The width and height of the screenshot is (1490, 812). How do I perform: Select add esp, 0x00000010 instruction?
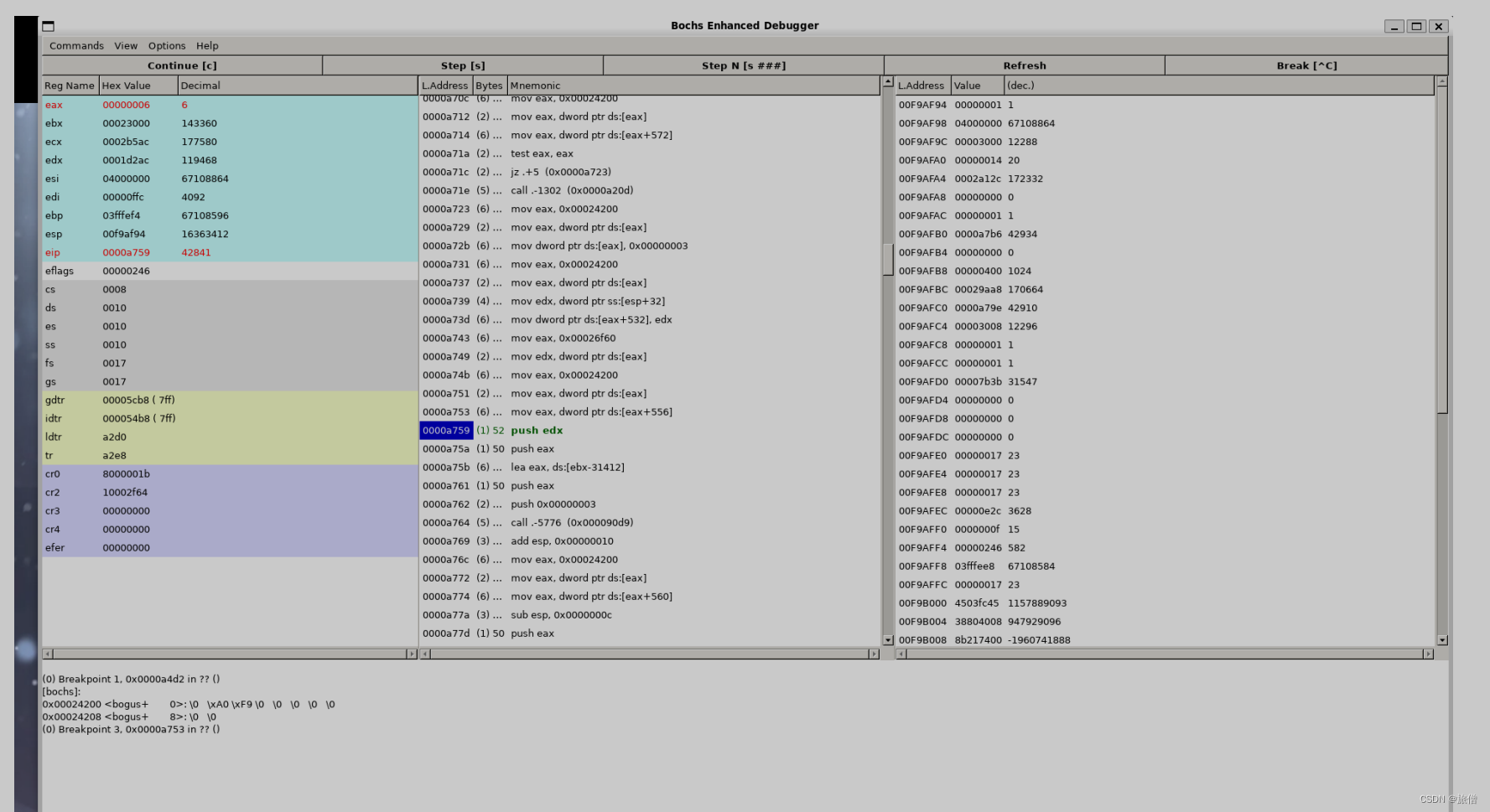[x=650, y=540]
